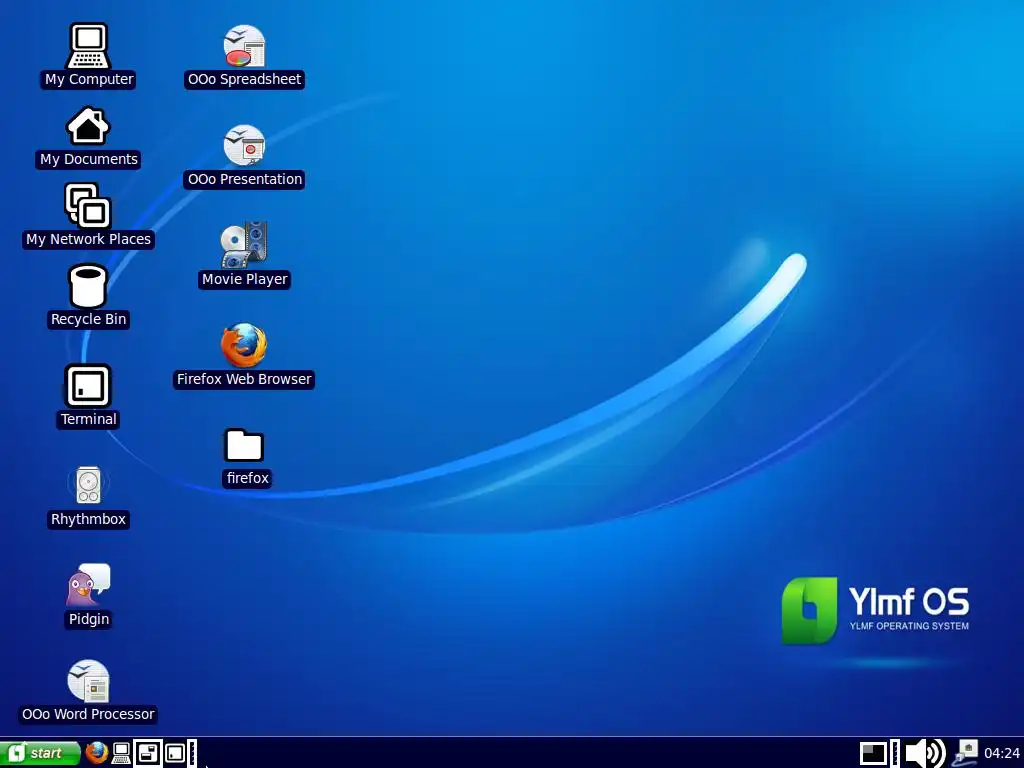Select the 'Recycle Bin' label text

point(89,319)
